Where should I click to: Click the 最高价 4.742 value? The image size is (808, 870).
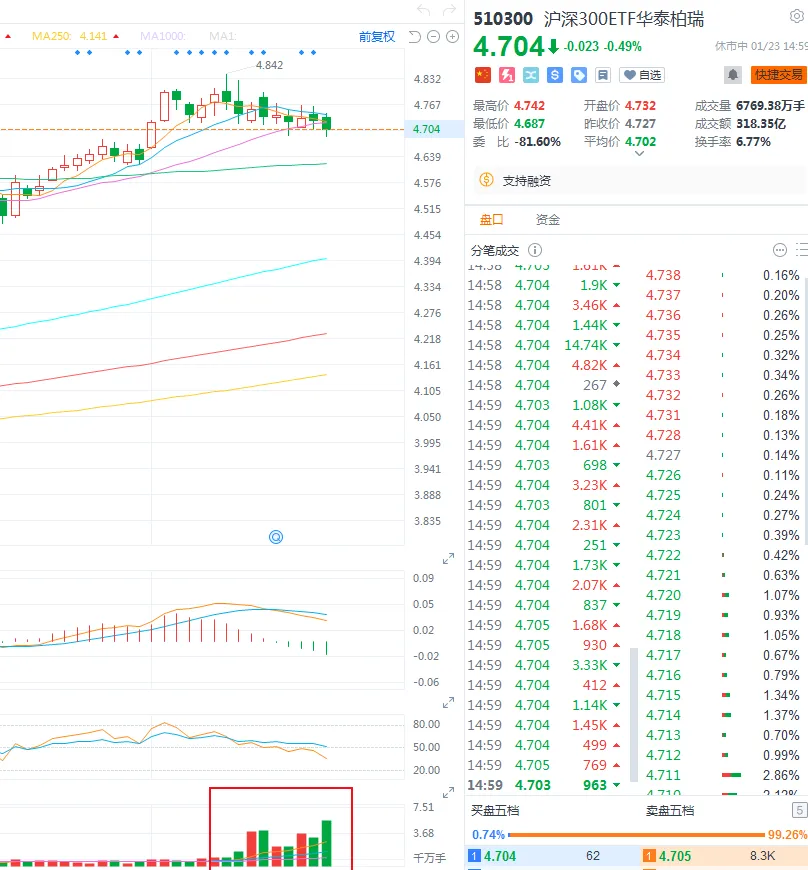click(x=529, y=105)
